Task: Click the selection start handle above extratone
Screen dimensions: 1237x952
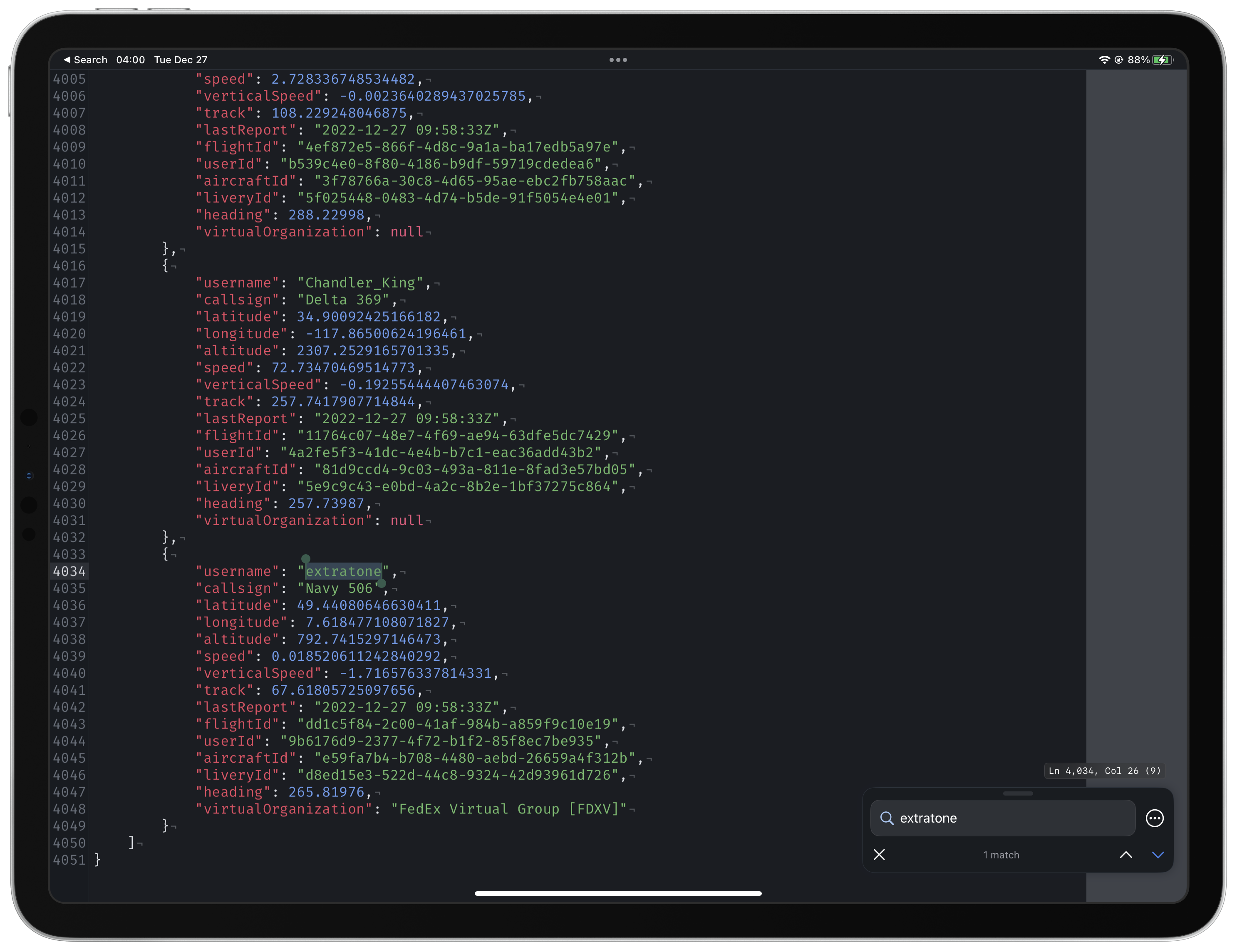Action: pos(306,559)
